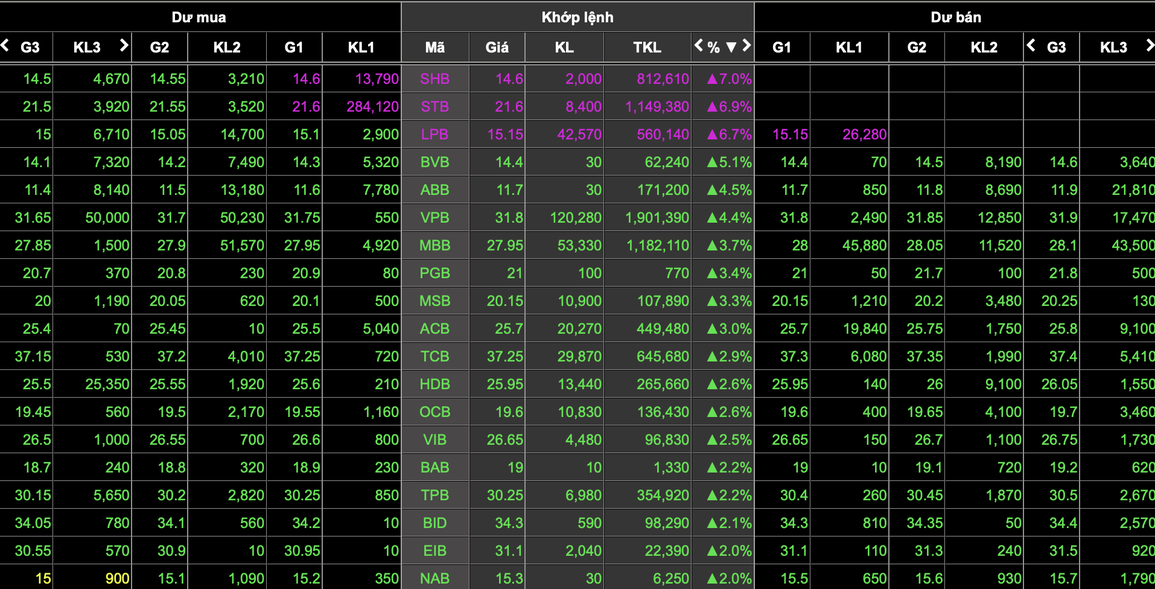Viewport: 1155px width, 589px height.
Task: Click PGB's total volume 770
Action: coord(678,273)
